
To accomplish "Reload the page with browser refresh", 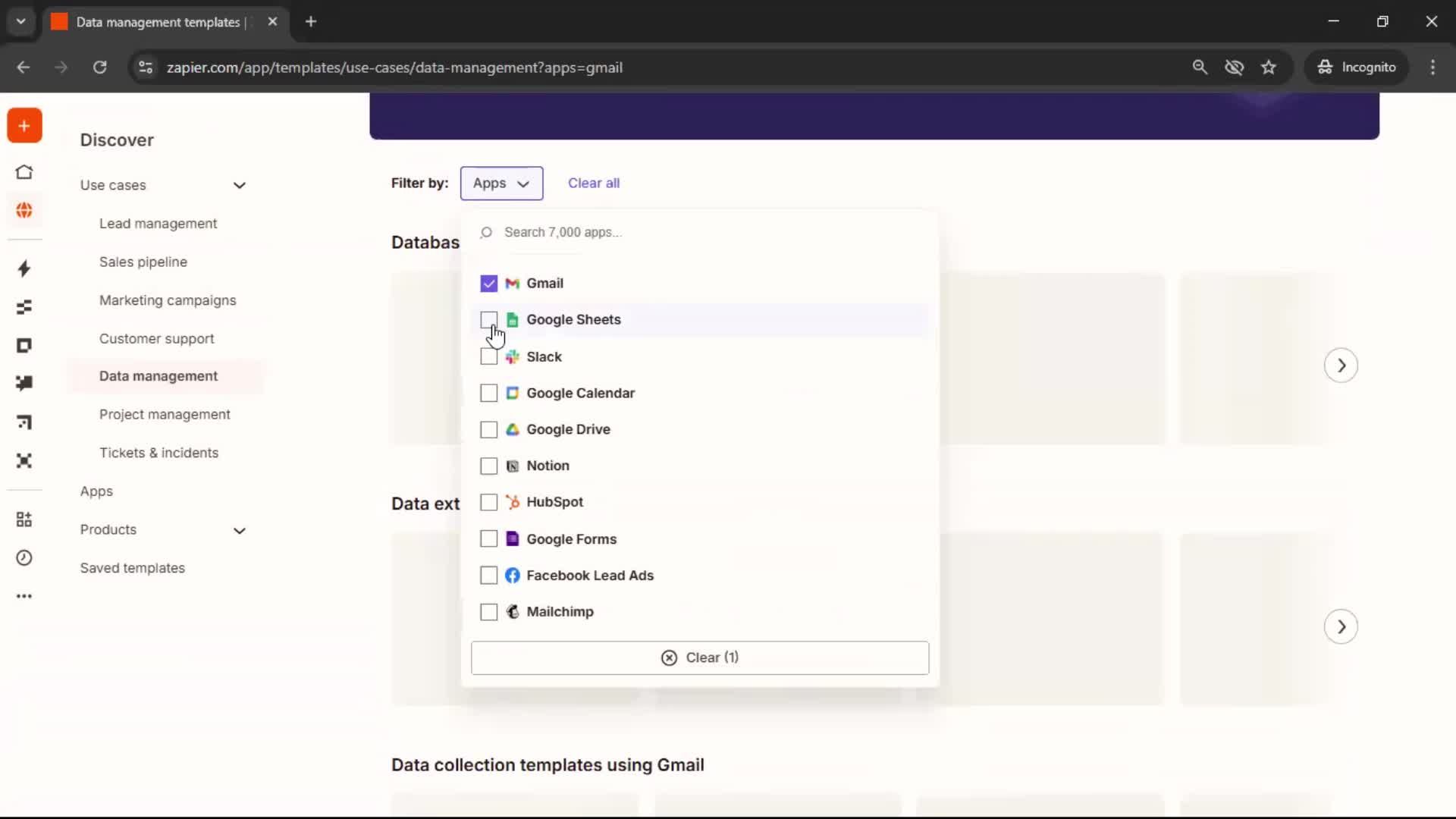I will 99,67.
